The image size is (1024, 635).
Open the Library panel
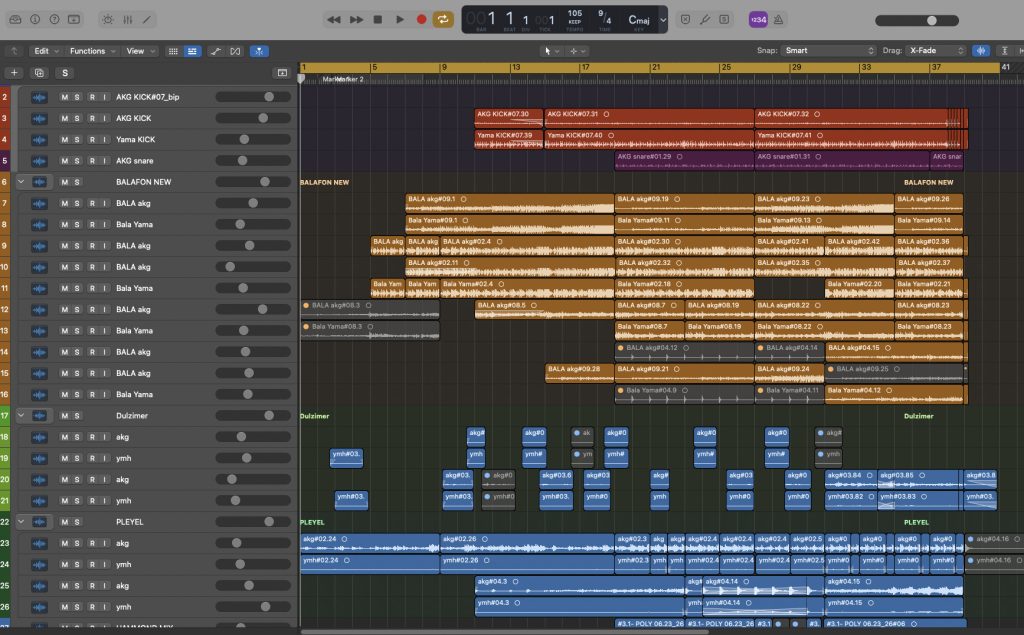[x=14, y=19]
